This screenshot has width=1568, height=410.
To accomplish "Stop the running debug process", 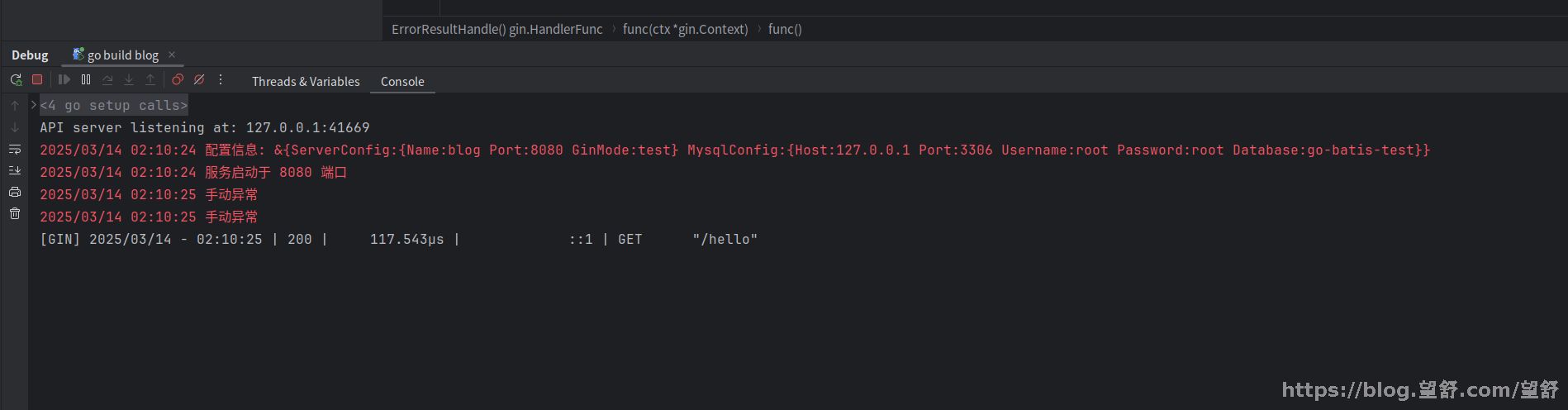I will tap(37, 80).
